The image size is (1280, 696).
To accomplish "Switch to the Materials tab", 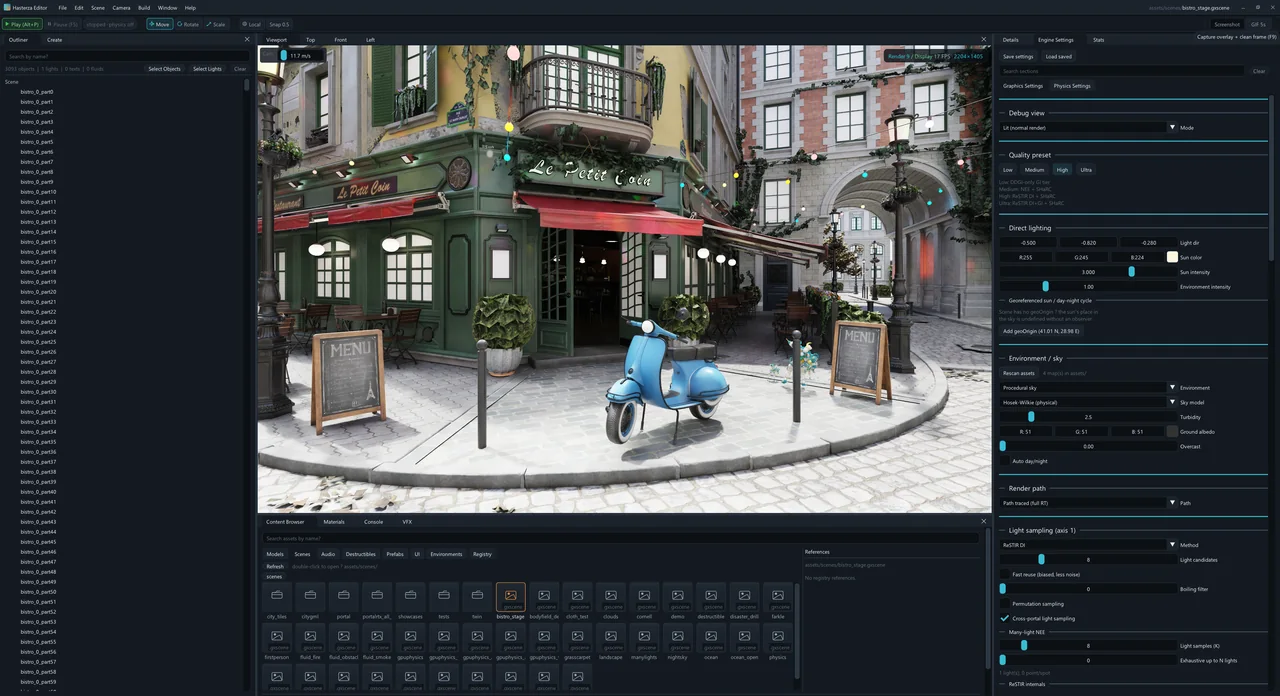I will (334, 522).
